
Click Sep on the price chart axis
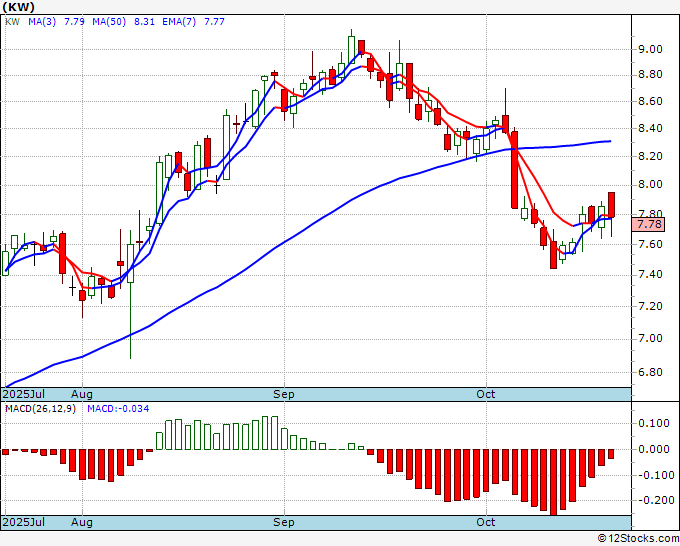(284, 394)
